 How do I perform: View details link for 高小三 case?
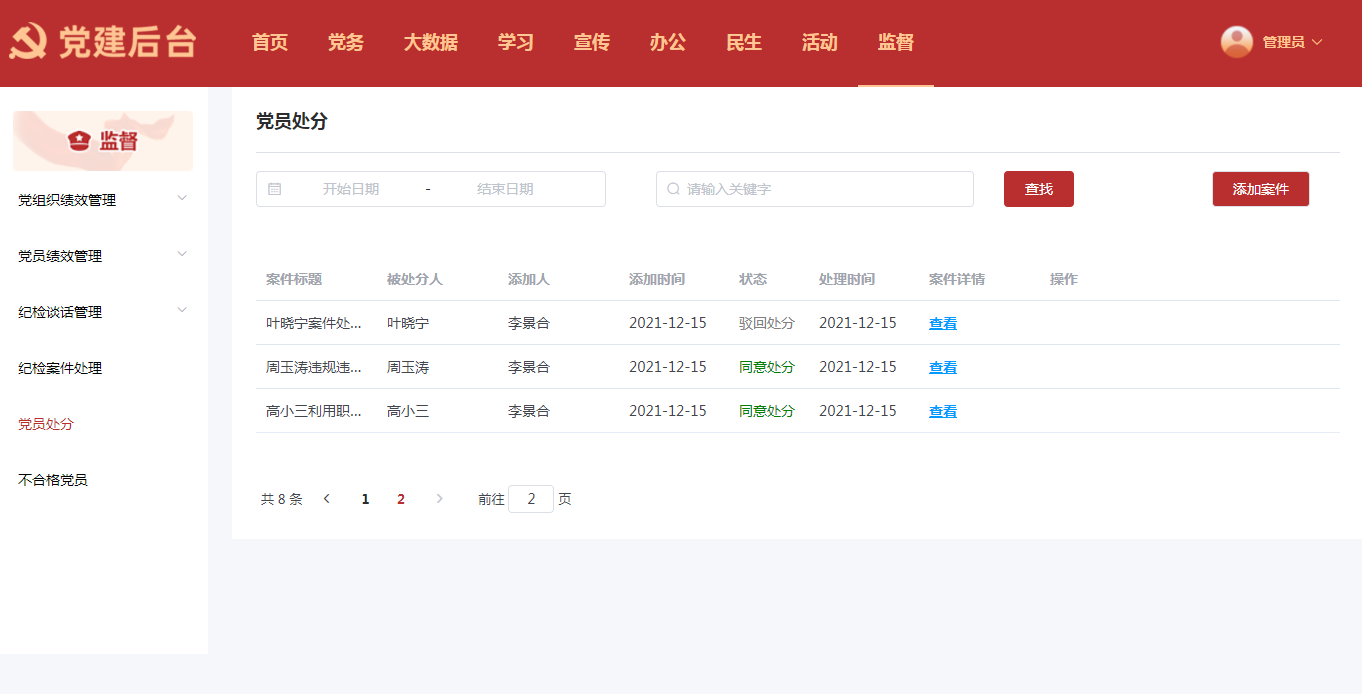tap(942, 412)
